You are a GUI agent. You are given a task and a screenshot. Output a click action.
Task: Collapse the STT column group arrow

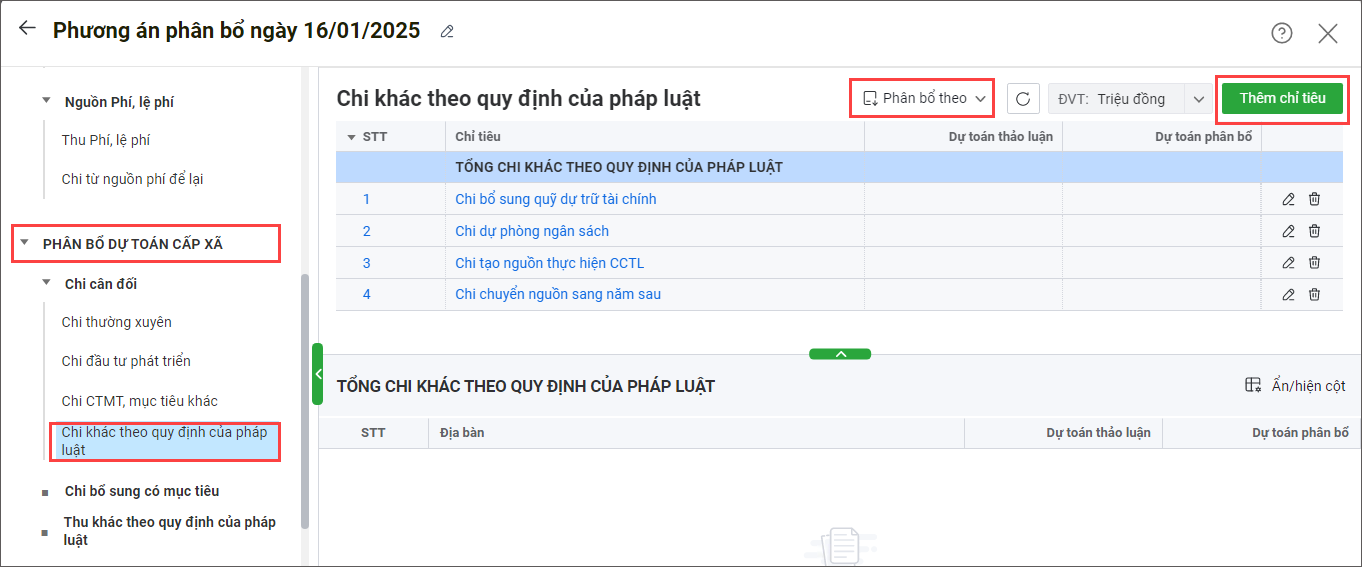pos(351,137)
